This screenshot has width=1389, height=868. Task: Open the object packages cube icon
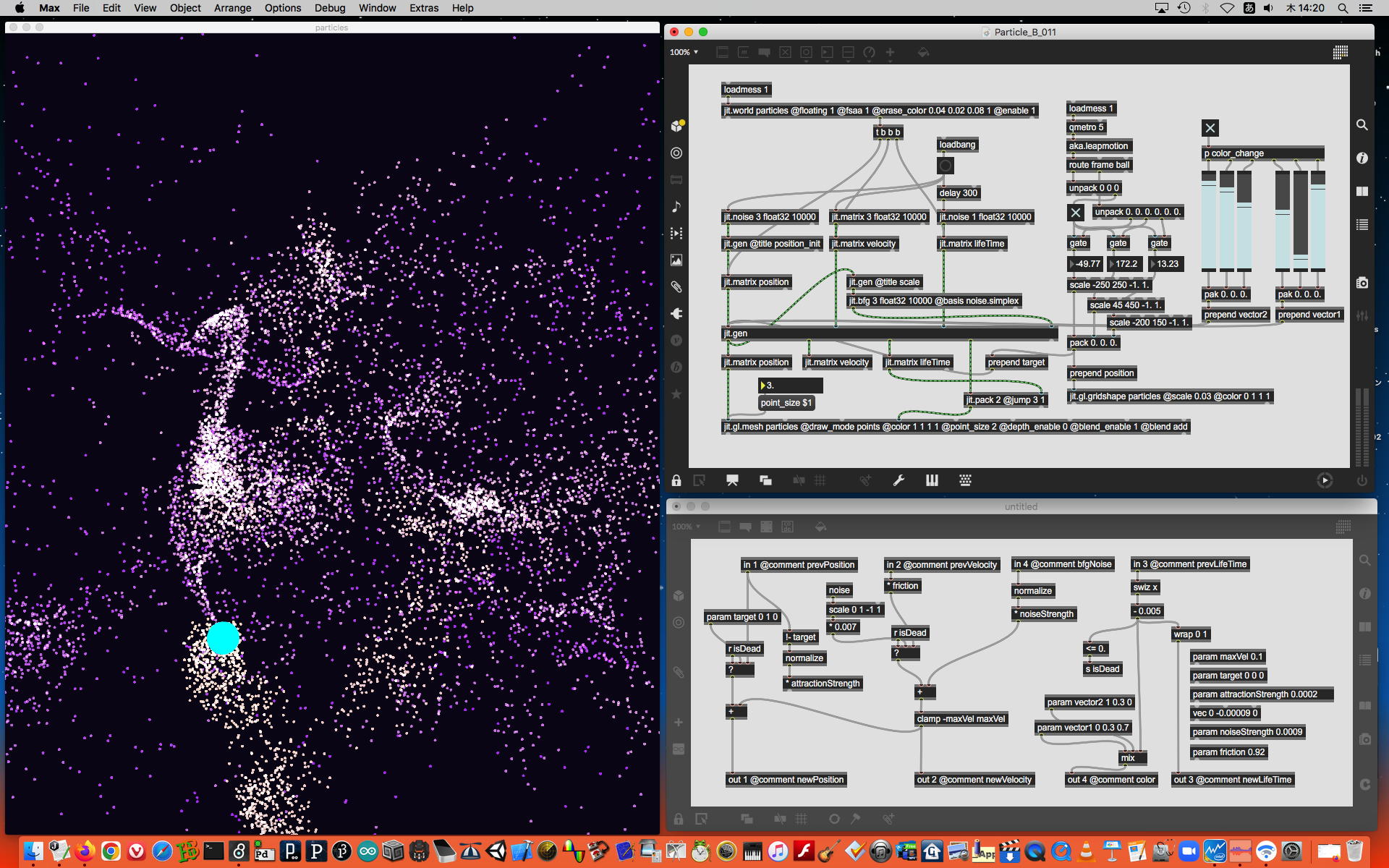tap(676, 126)
